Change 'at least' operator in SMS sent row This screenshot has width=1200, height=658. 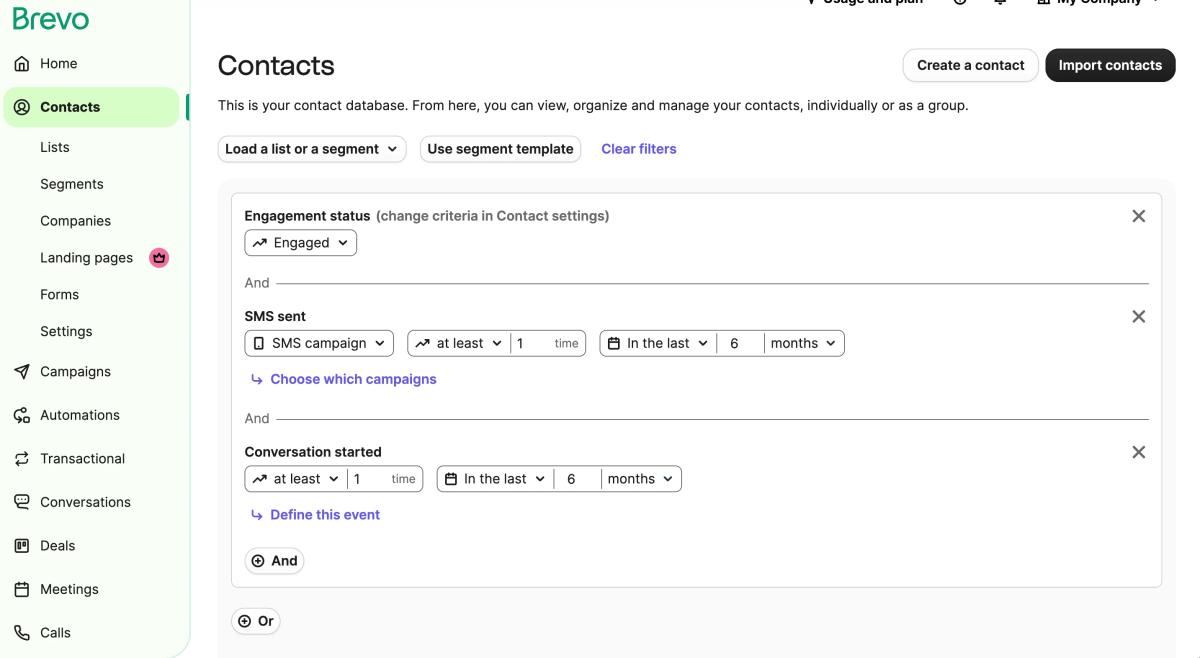(x=459, y=343)
